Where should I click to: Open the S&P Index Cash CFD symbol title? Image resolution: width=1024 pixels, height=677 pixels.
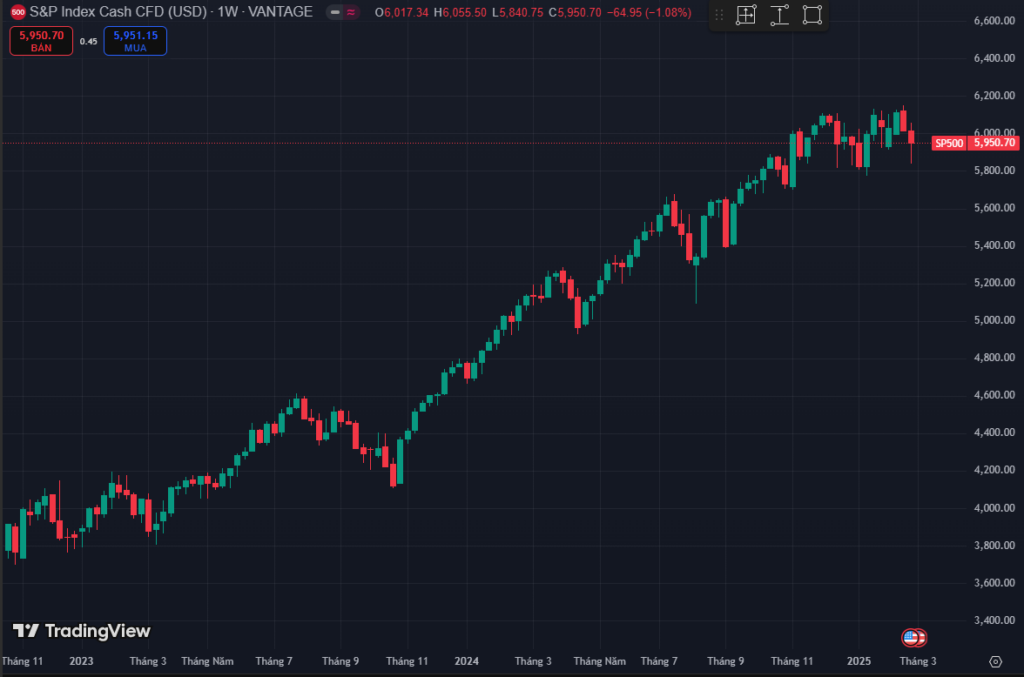coord(171,12)
